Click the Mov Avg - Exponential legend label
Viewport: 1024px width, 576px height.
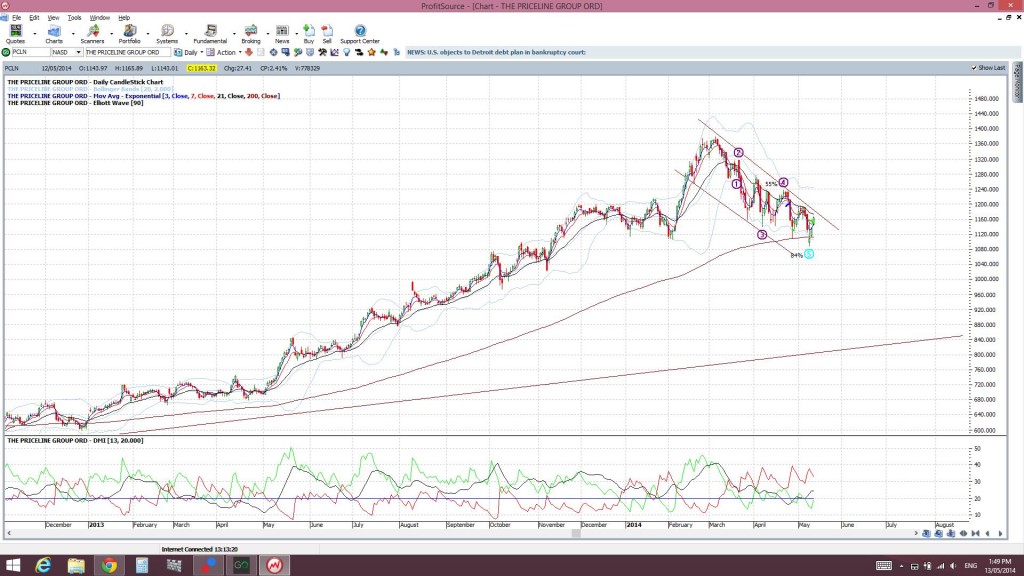(x=143, y=96)
